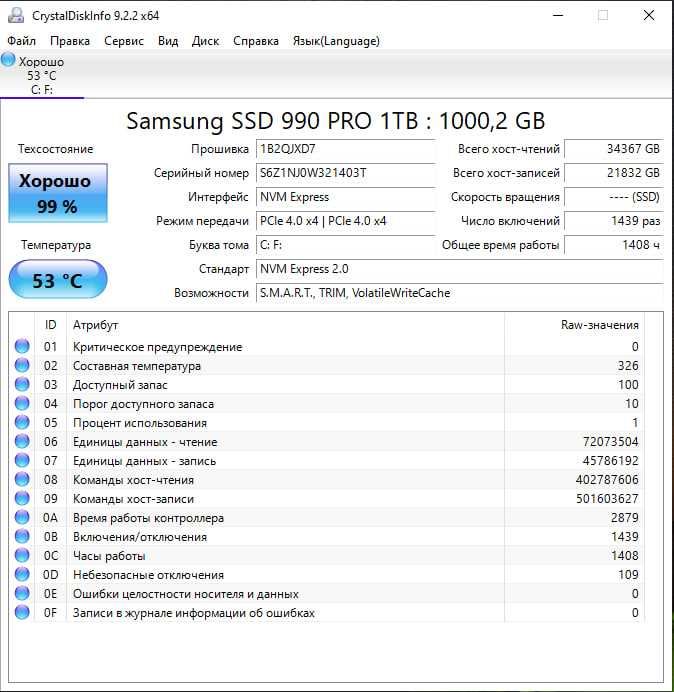This screenshot has width=674, height=692.
Task: Click status orb for 09 Команды хост-записи
Action: click(22, 498)
